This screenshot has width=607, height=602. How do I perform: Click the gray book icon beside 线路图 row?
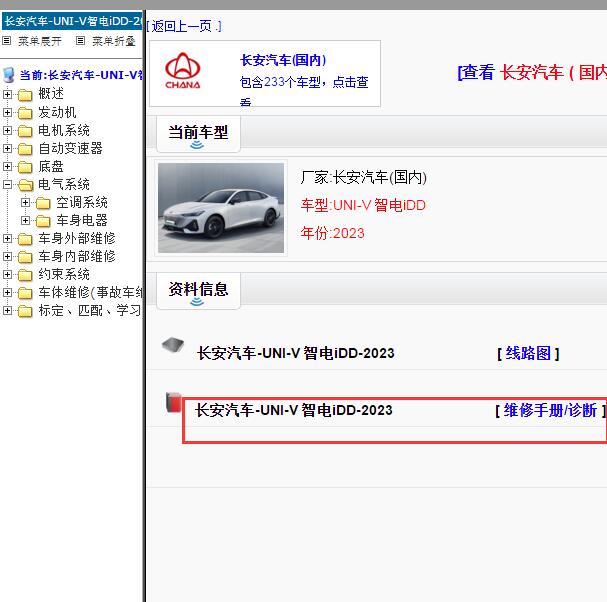click(x=173, y=344)
